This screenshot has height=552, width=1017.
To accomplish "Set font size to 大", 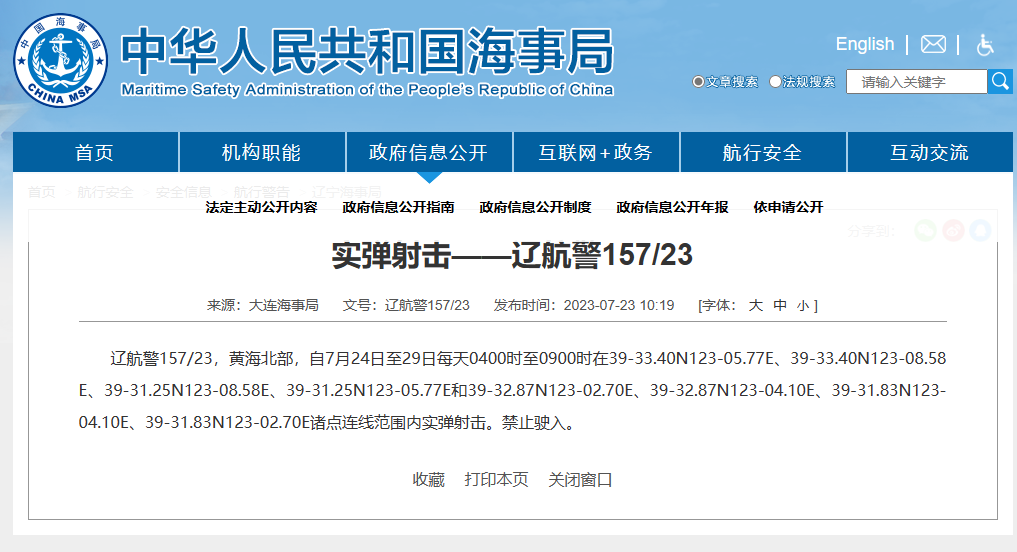I will point(756,305).
